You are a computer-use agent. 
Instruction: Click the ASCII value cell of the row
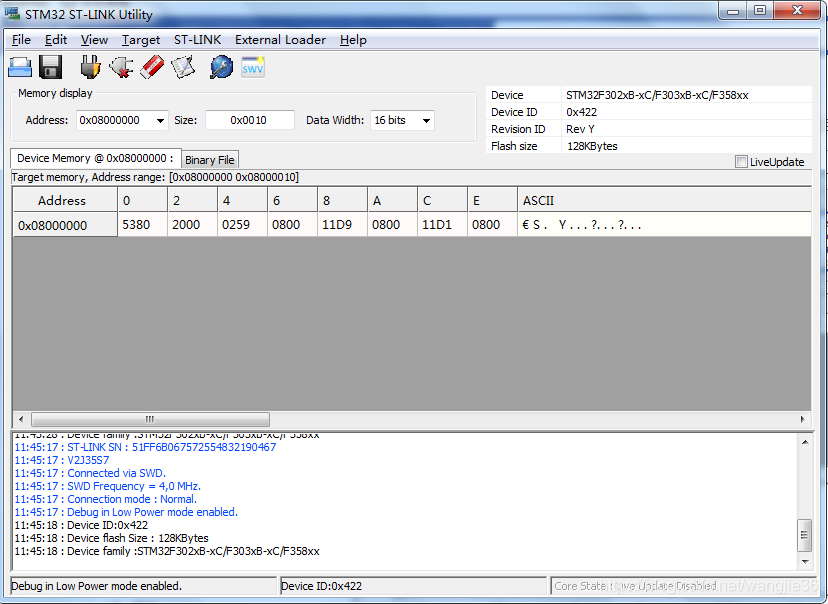coord(664,225)
